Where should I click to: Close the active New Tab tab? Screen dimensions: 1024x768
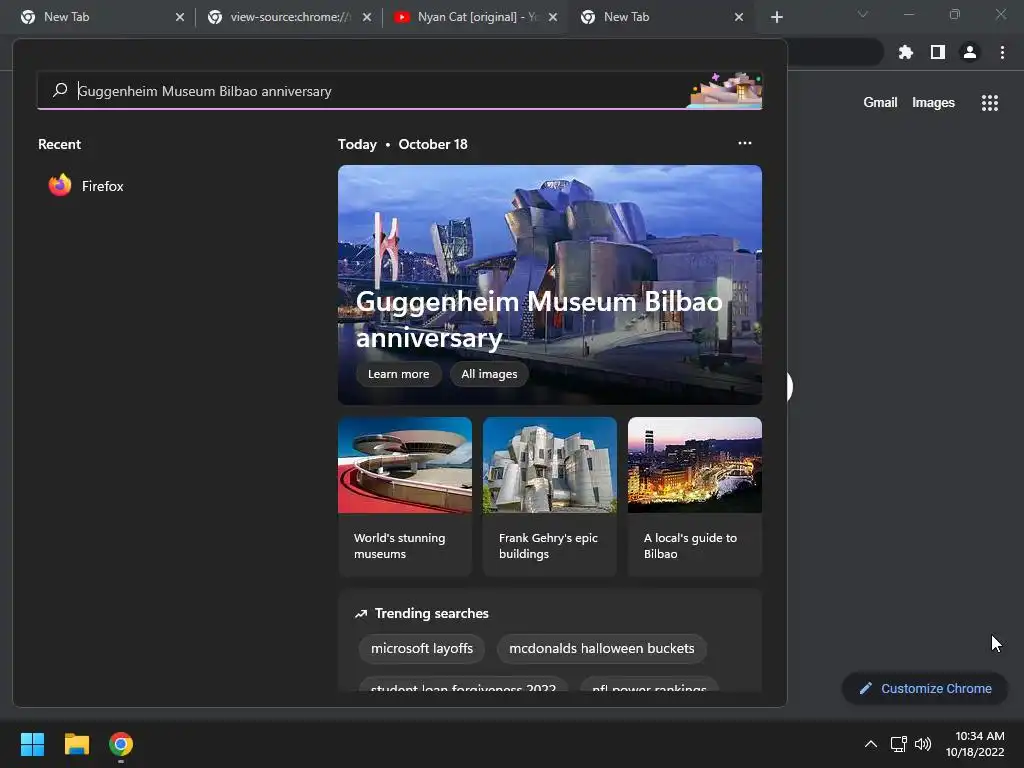tap(739, 17)
